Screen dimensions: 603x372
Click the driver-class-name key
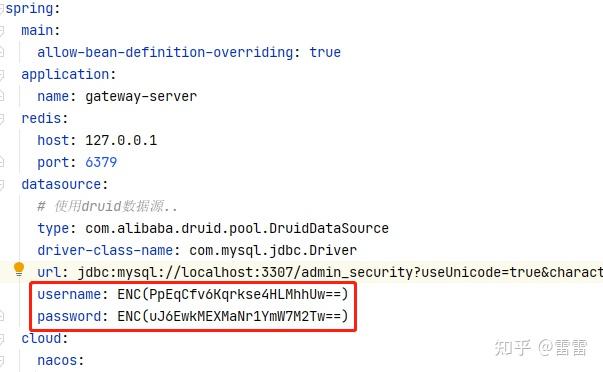tap(105, 250)
